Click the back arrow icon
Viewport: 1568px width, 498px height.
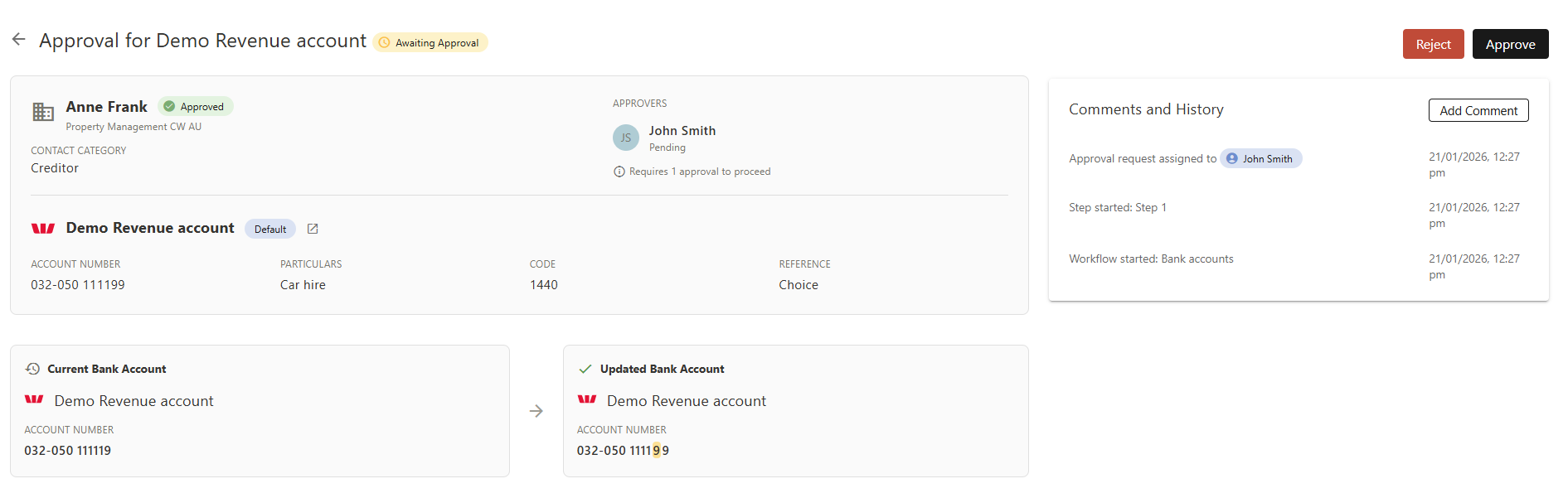pos(19,40)
